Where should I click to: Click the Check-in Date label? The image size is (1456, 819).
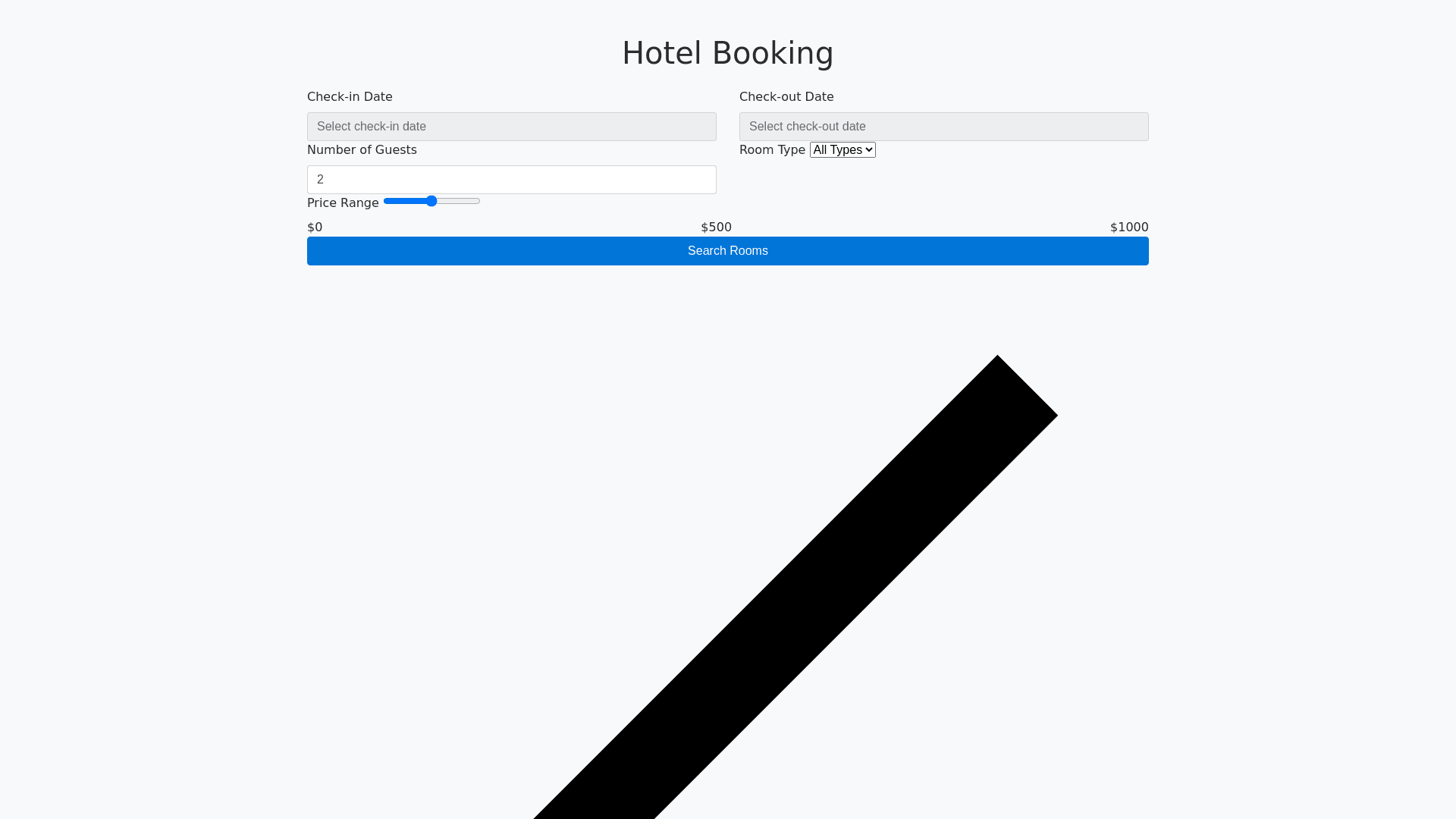[x=350, y=97]
